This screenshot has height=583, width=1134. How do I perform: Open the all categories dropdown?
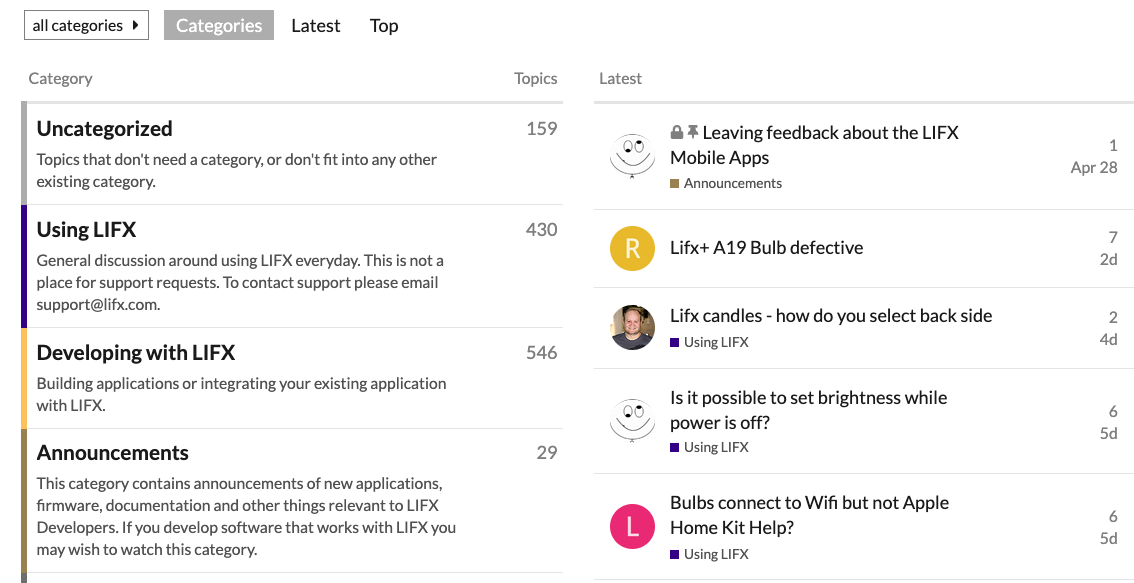coord(86,25)
